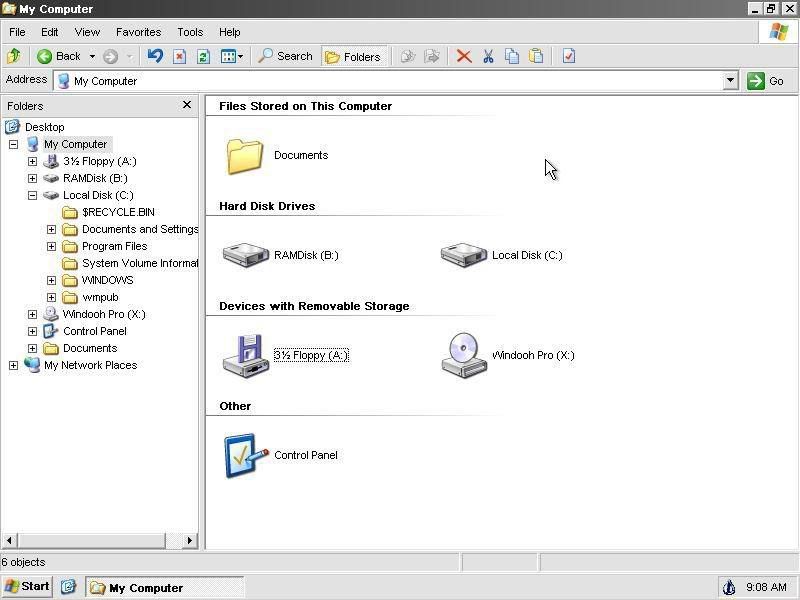Open the View menu
This screenshot has height=600, width=800.
point(87,32)
